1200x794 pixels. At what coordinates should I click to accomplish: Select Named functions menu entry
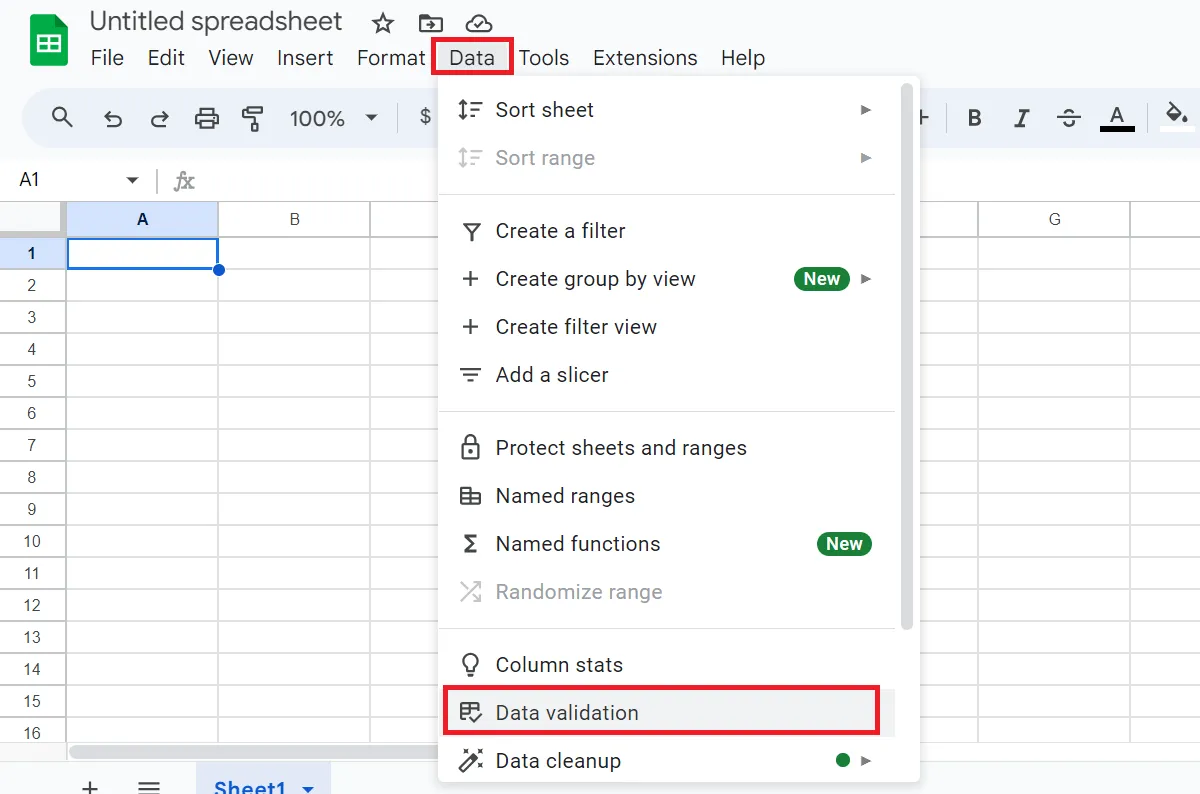click(x=667, y=544)
